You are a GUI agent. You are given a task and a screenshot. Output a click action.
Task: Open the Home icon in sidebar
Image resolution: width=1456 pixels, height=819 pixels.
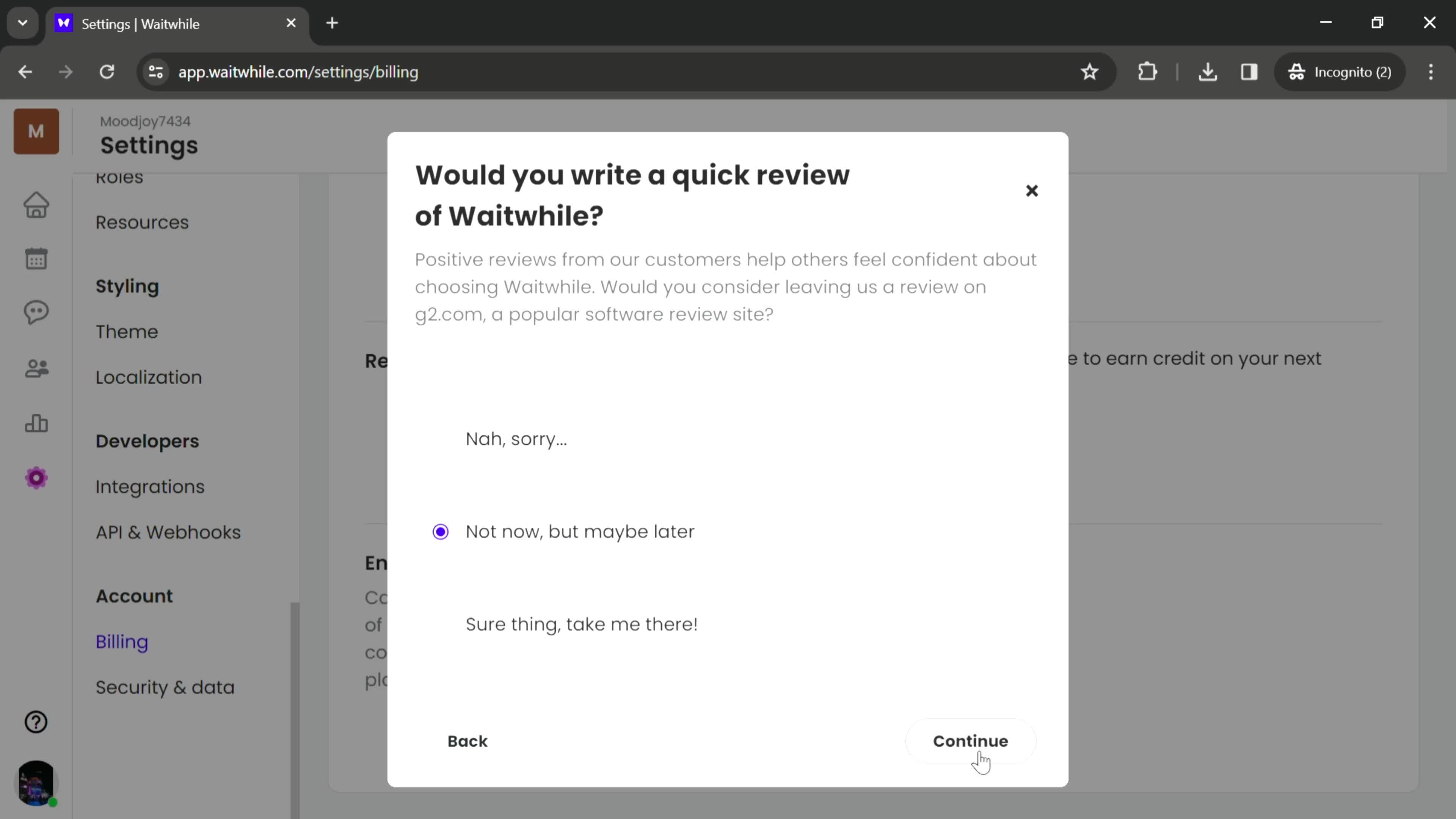pyautogui.click(x=36, y=205)
